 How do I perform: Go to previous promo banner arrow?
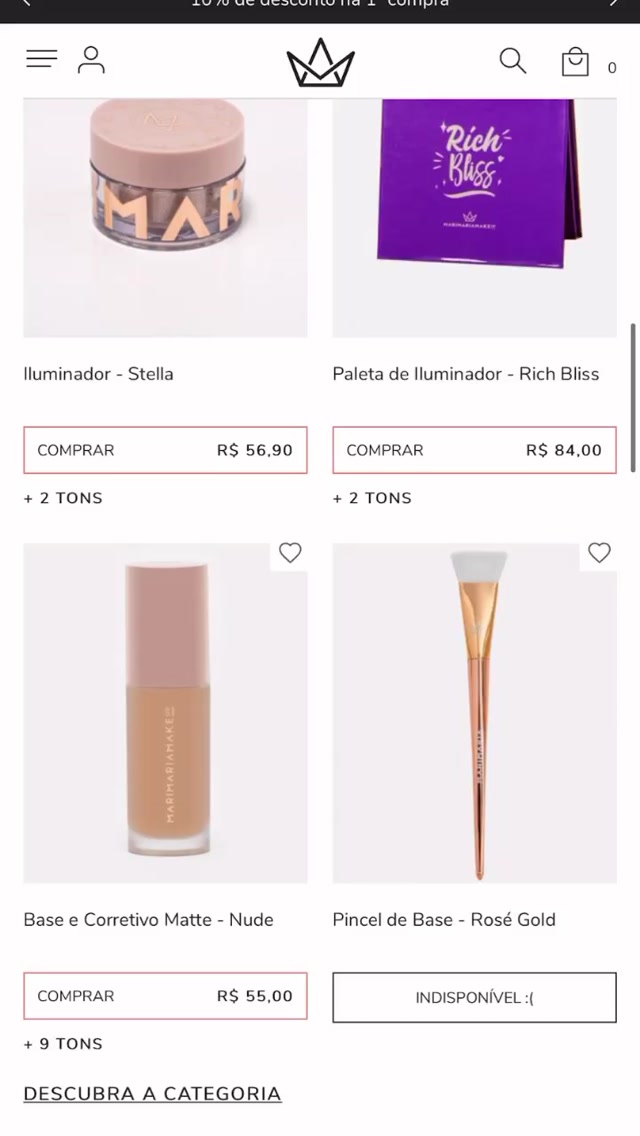[x=26, y=5]
